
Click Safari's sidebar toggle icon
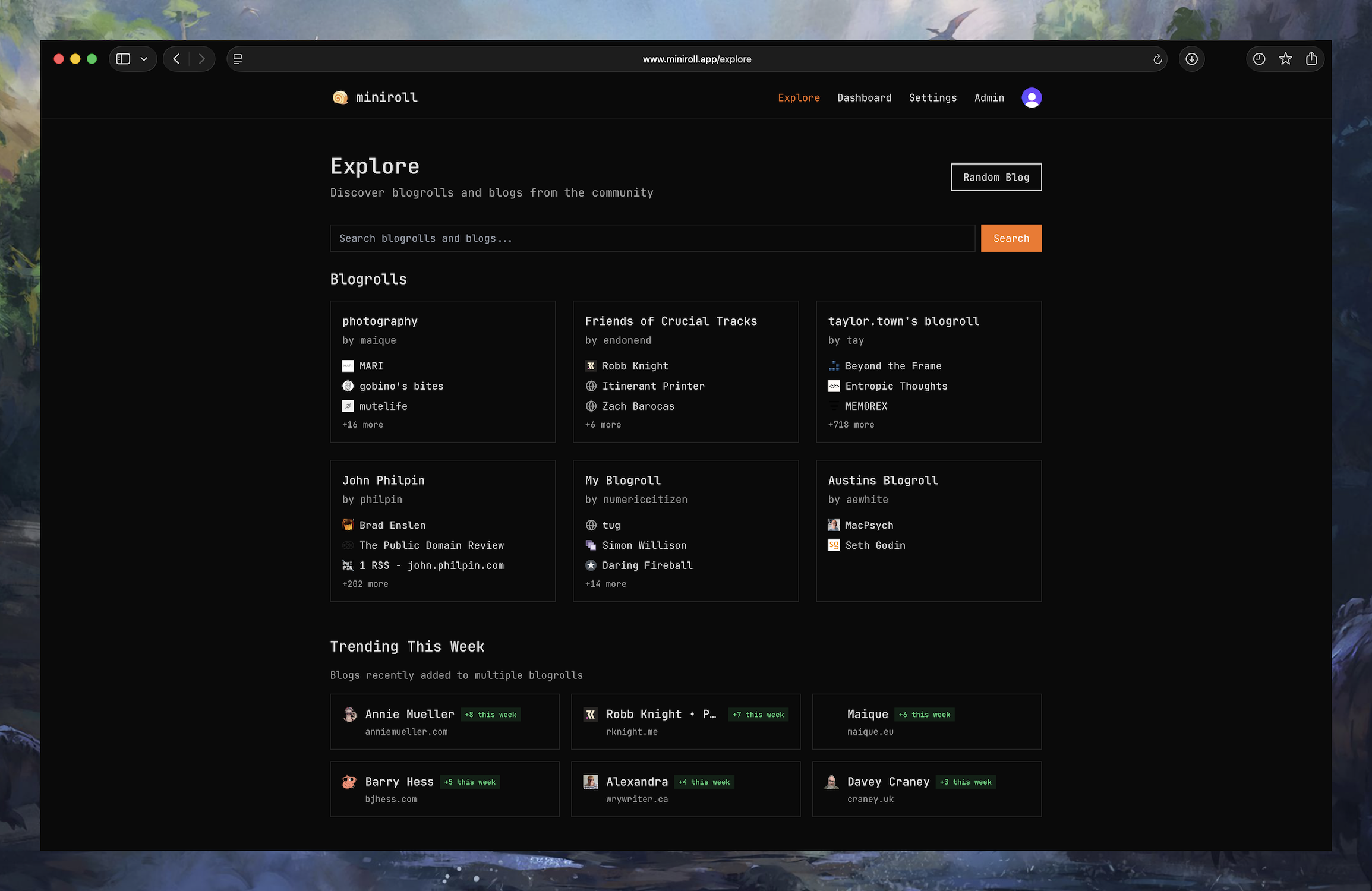123,59
